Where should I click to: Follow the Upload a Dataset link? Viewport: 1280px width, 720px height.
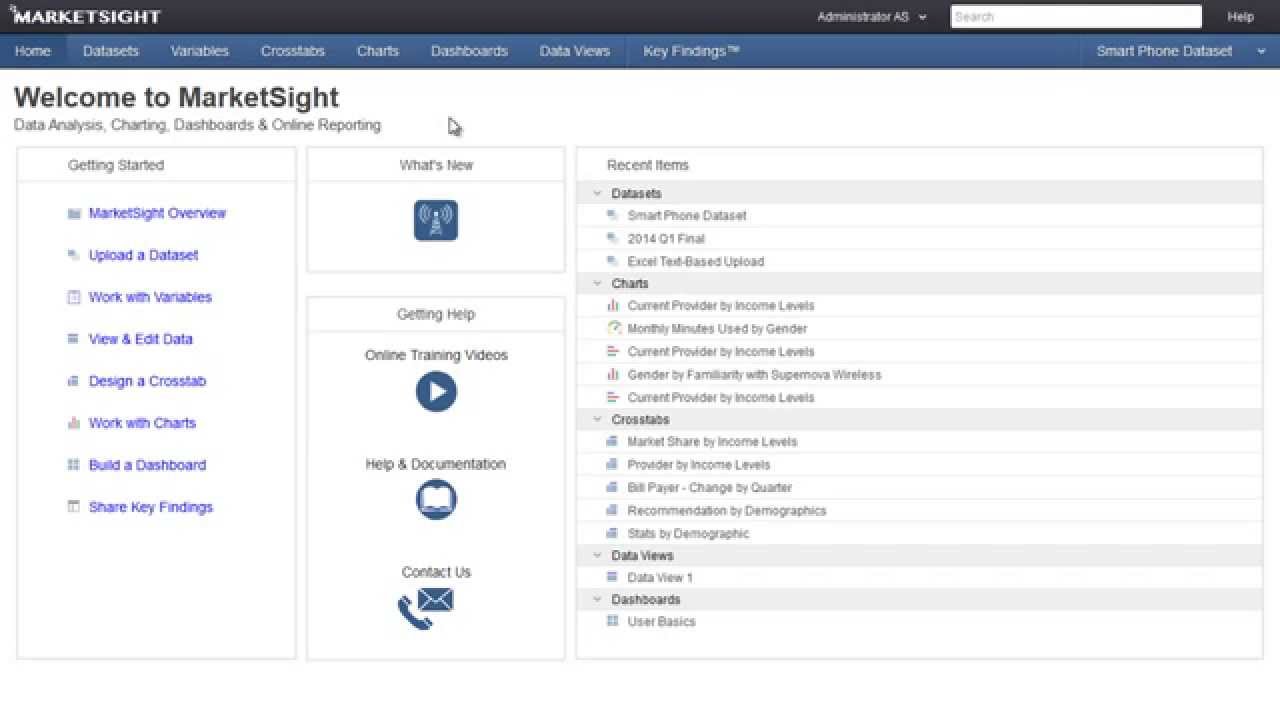tap(144, 255)
